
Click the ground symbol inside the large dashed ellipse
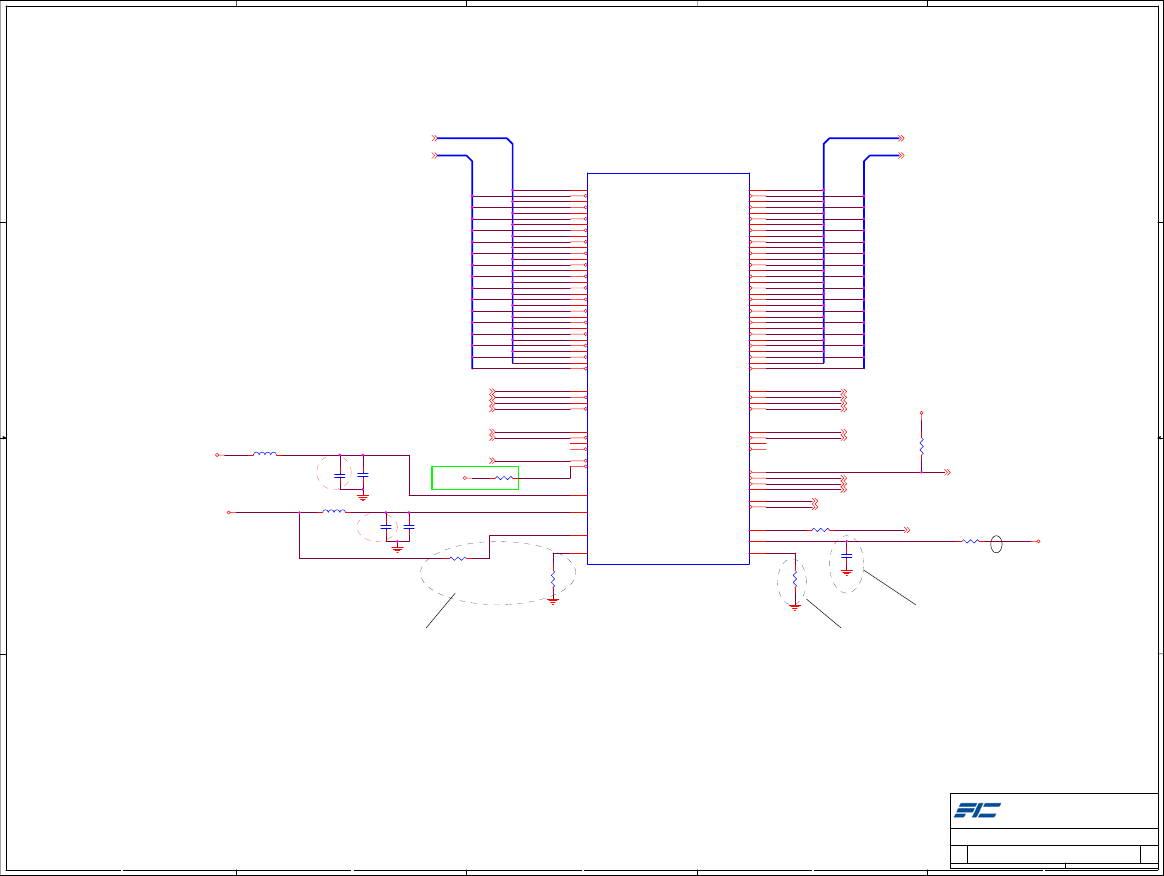pos(553,601)
